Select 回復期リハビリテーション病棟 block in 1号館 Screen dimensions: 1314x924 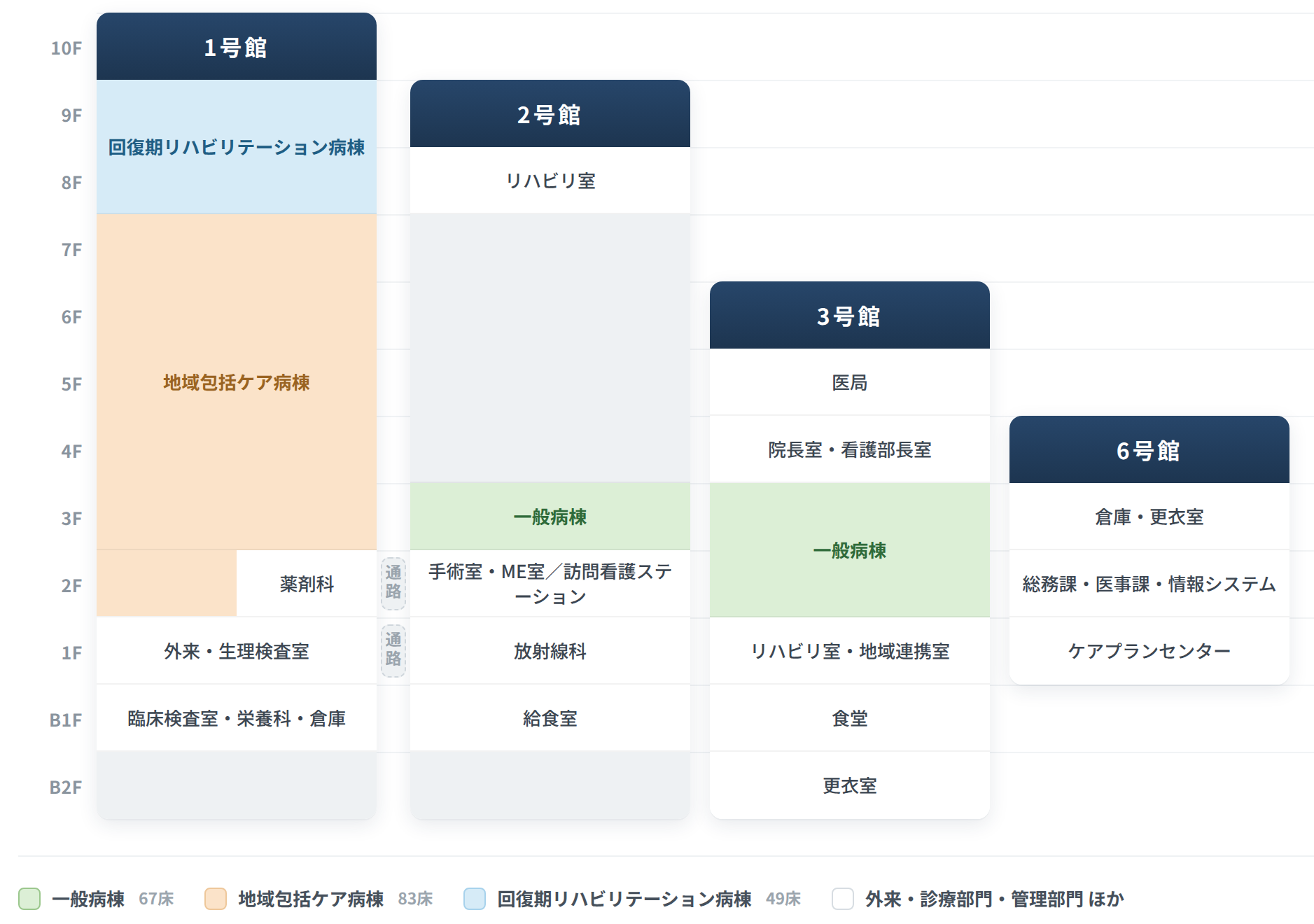(x=237, y=147)
